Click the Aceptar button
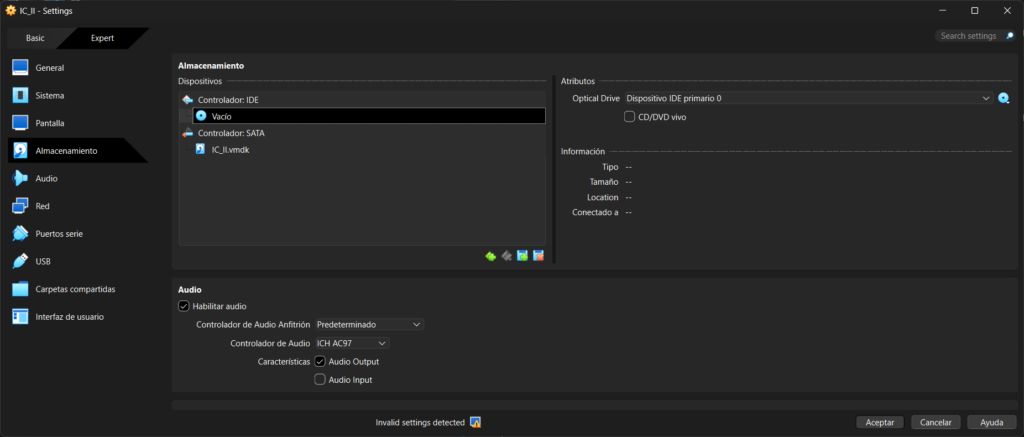The image size is (1024, 437). pyautogui.click(x=880, y=422)
